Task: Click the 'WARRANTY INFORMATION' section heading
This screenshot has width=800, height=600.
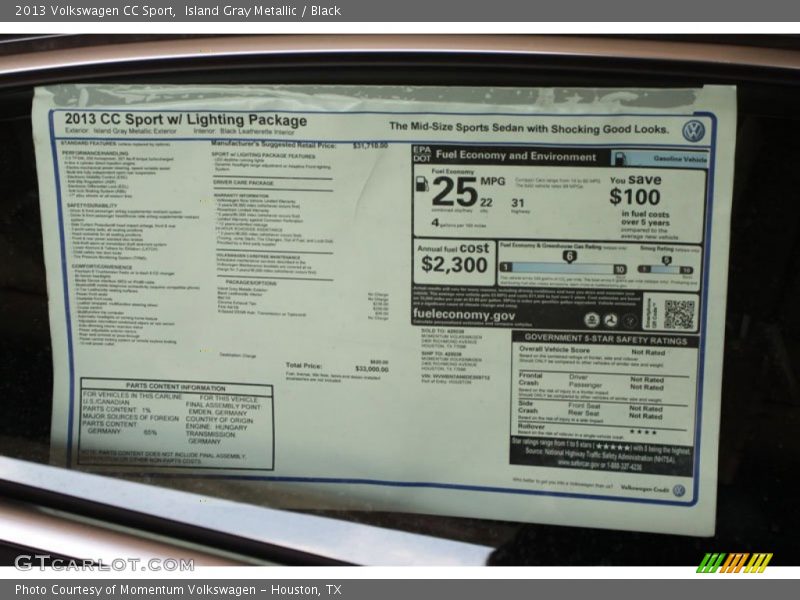Action: (x=241, y=196)
